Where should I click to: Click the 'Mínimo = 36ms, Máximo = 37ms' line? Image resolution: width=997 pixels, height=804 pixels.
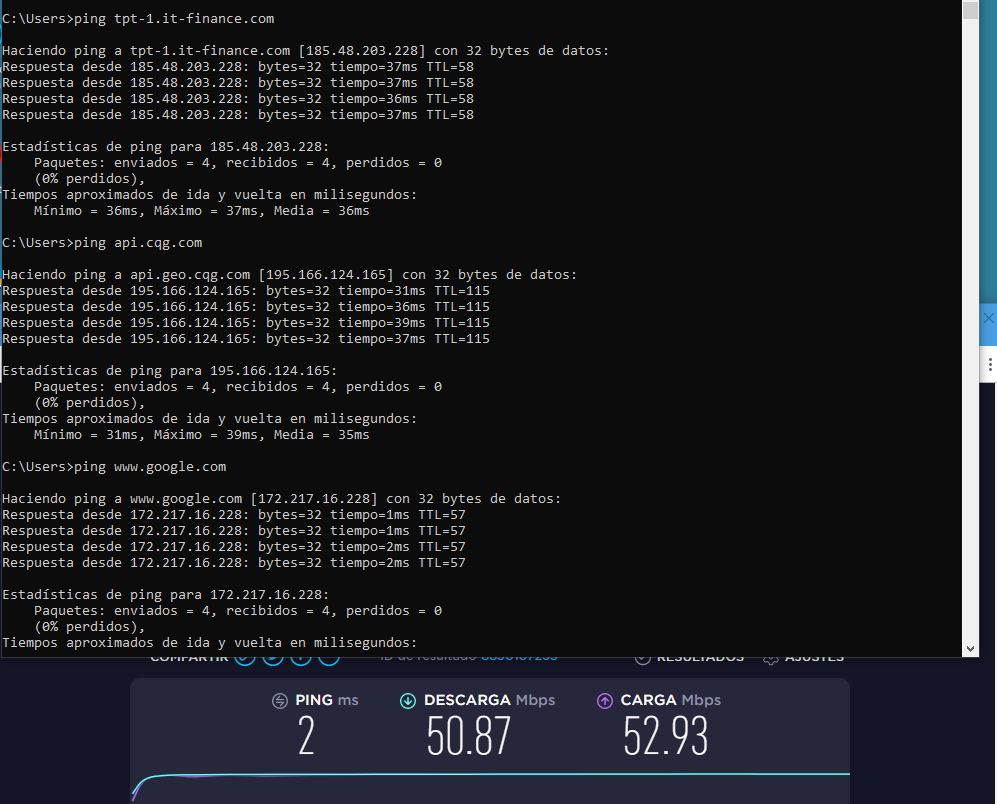pos(202,211)
